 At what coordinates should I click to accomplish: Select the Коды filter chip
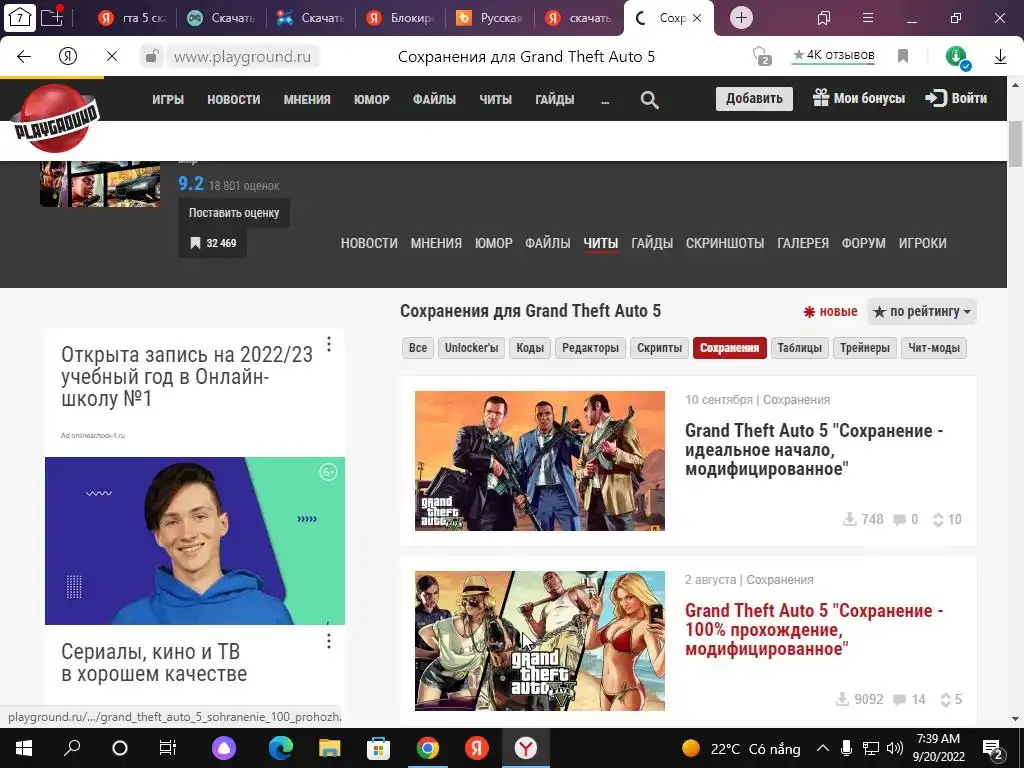click(x=530, y=348)
